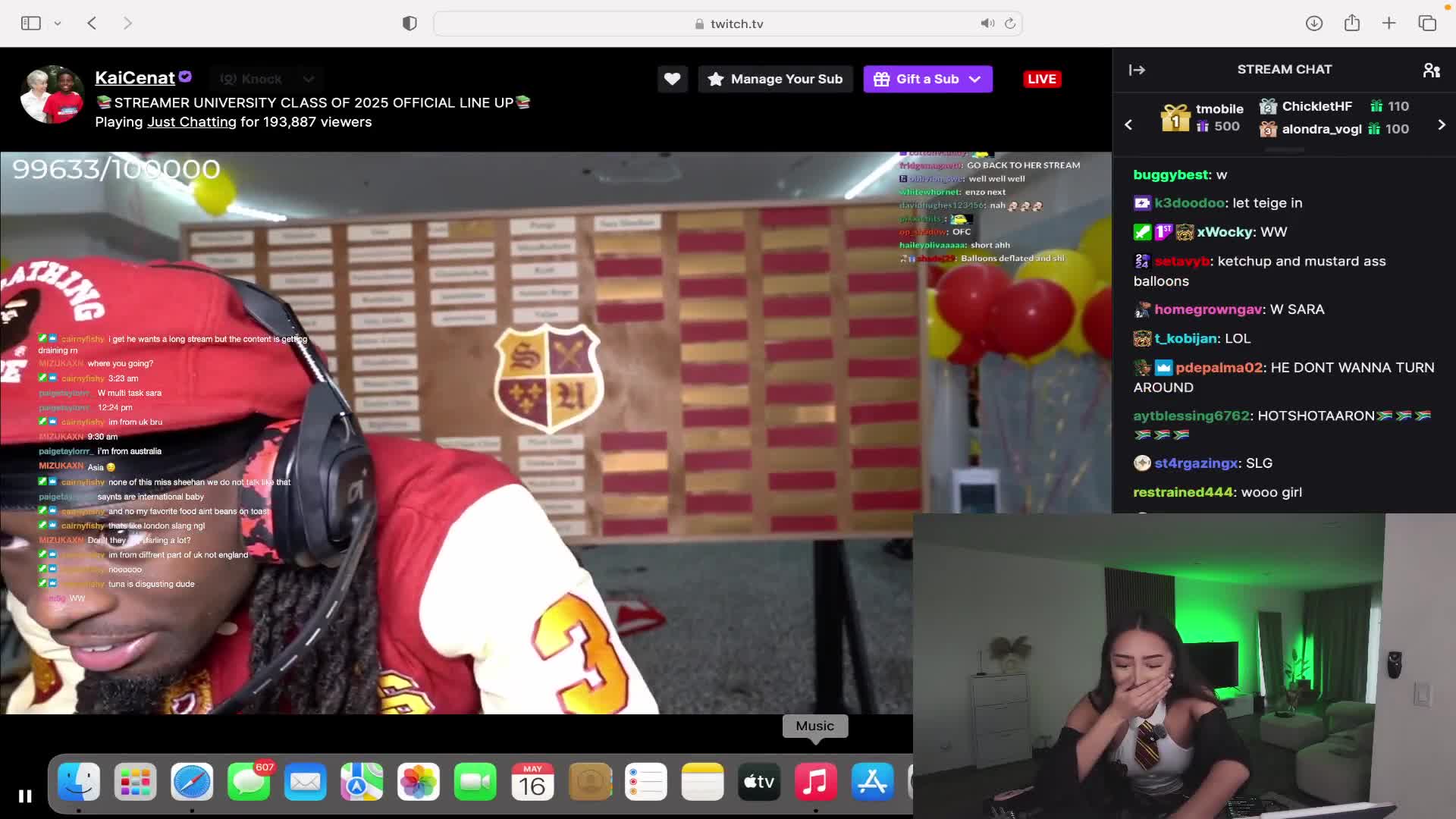The width and height of the screenshot is (1456, 819).
Task: Expand the sidebar options chevron
Action: [58, 24]
